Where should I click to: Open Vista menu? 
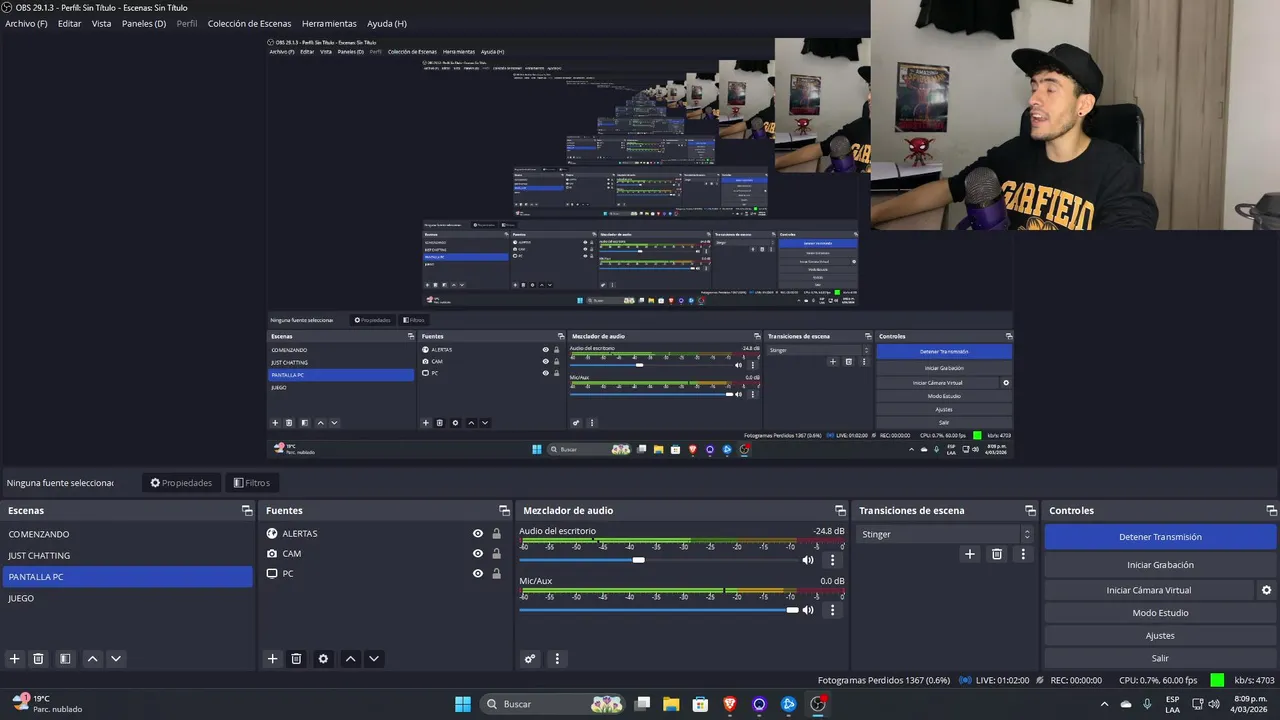(x=101, y=23)
